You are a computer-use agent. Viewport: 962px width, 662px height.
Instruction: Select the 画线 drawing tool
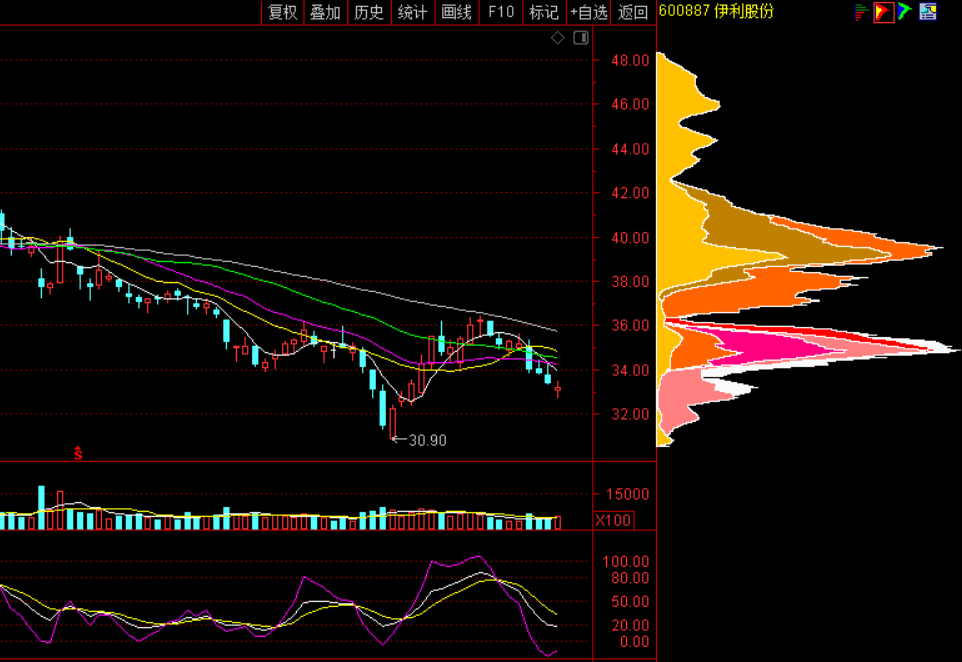[456, 12]
